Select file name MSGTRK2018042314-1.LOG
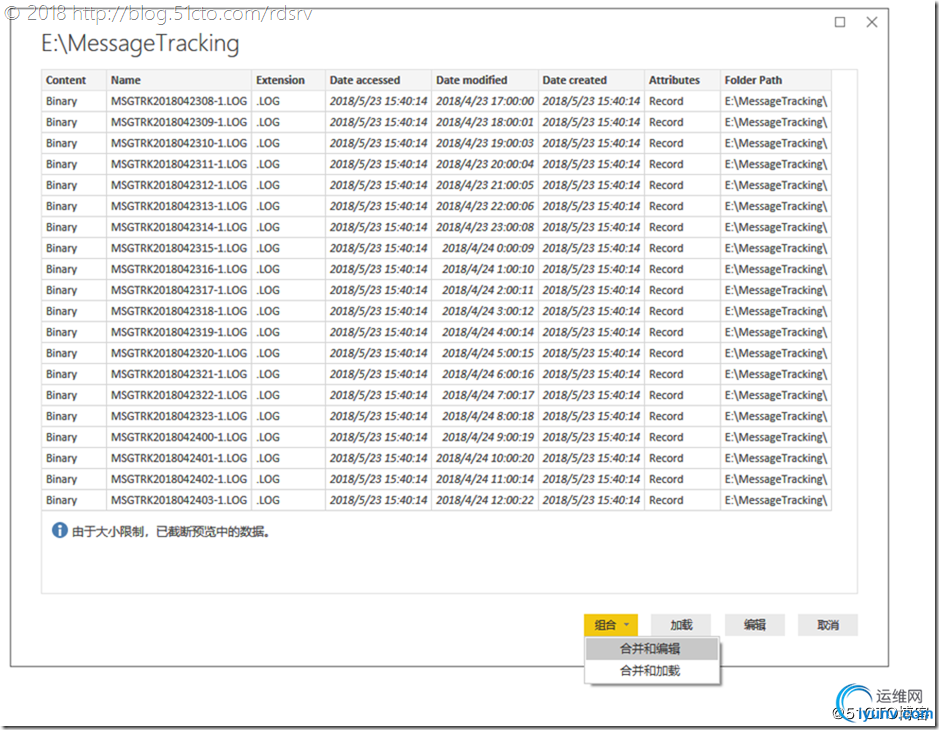The width and height of the screenshot is (939, 730). pyautogui.click(x=178, y=227)
